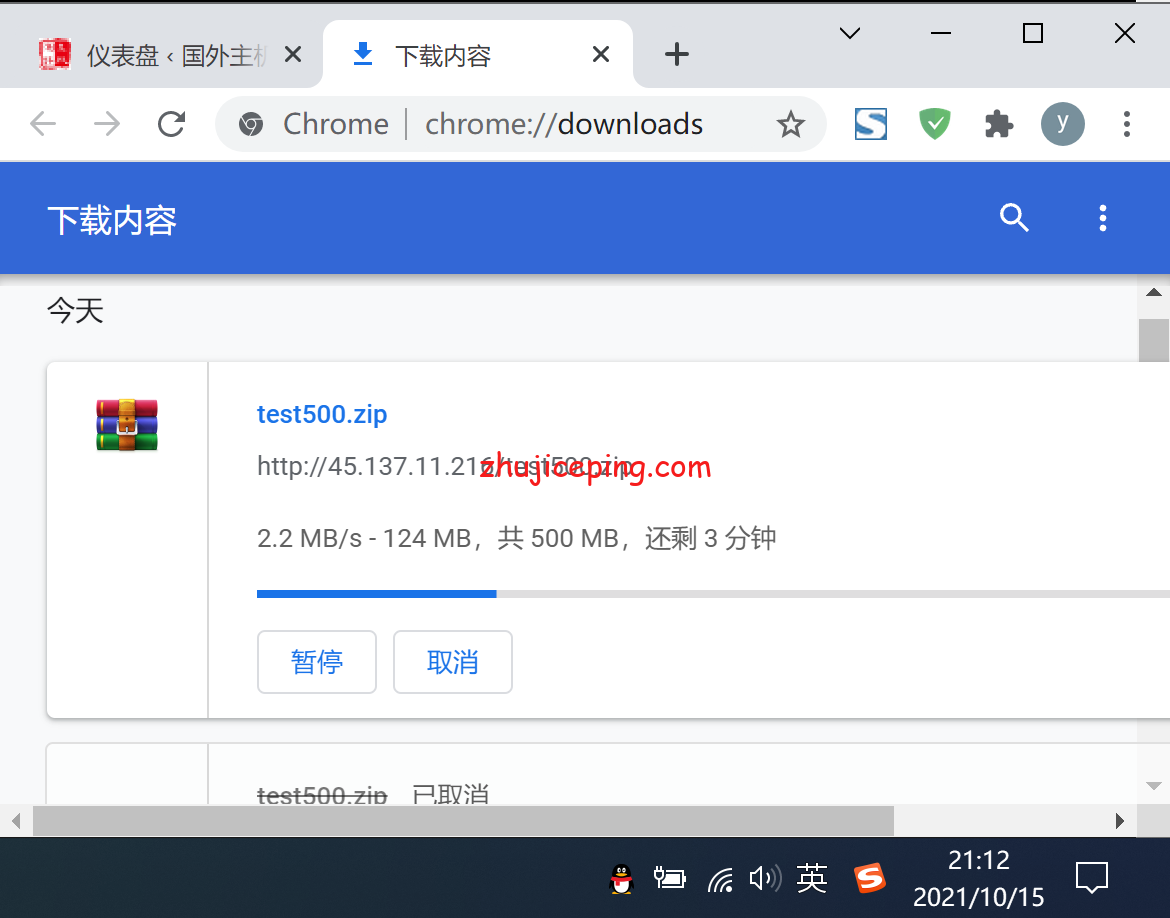Viewport: 1170px width, 918px height.
Task: Click the chrome://downloads address bar
Action: tap(520, 124)
